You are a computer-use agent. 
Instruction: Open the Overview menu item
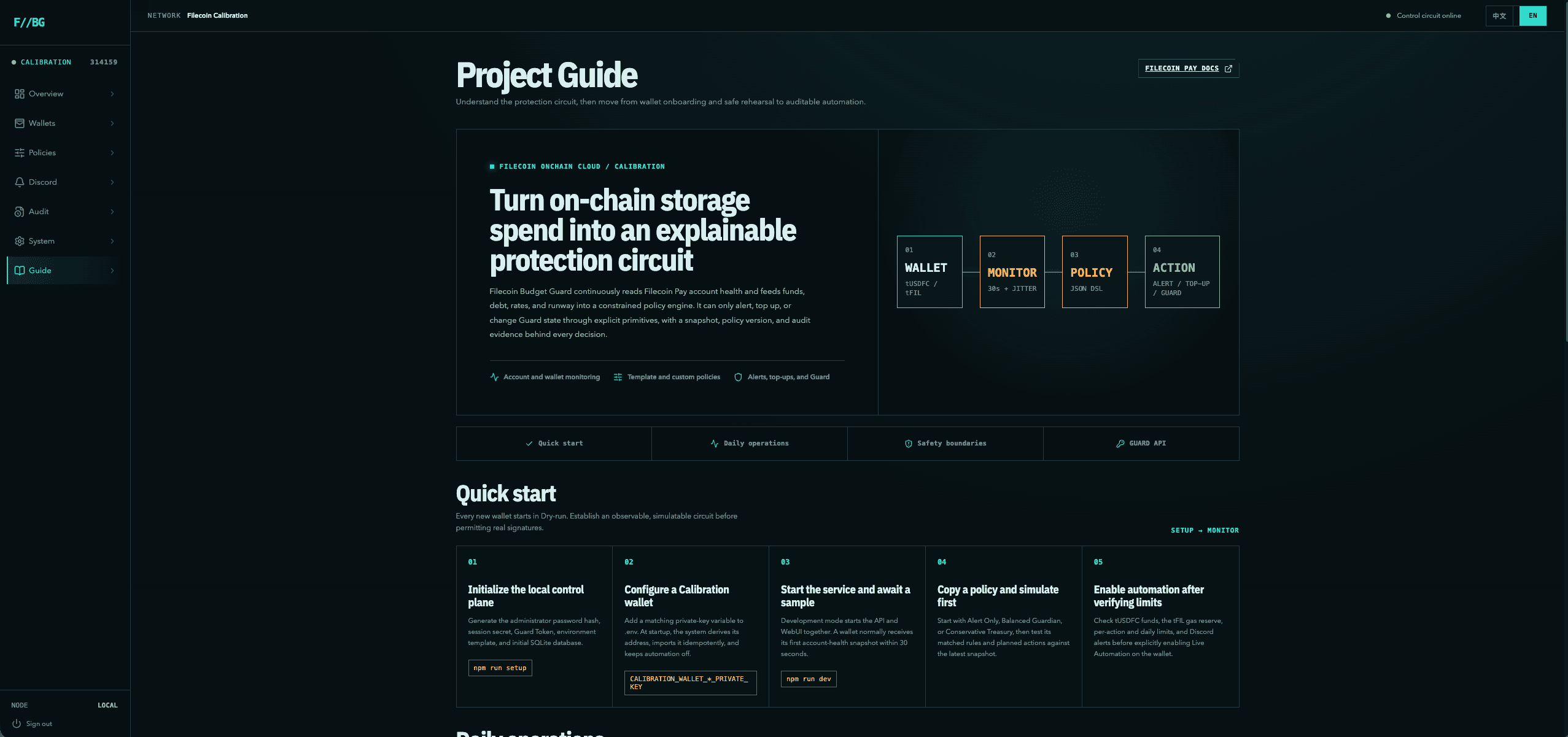65,94
